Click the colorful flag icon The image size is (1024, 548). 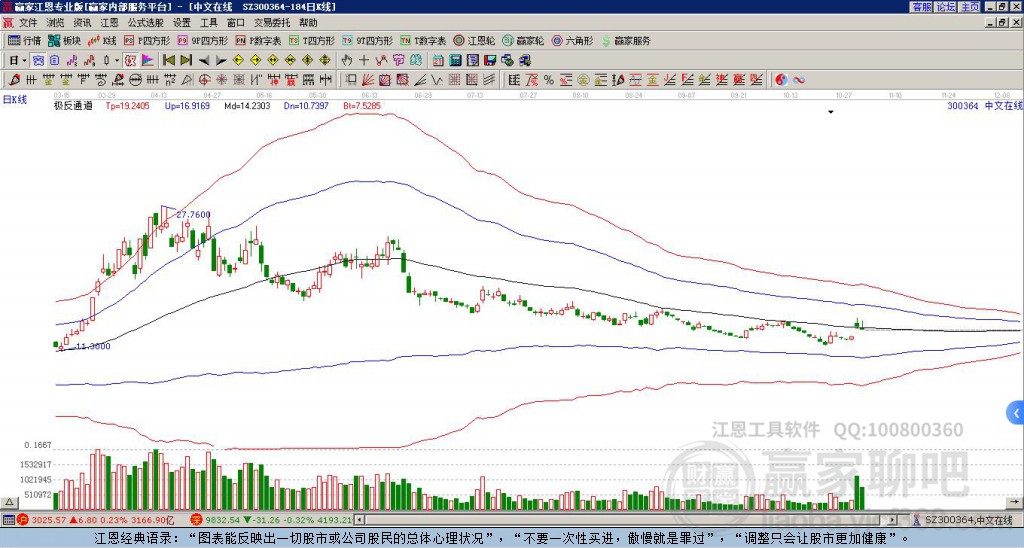[148, 61]
